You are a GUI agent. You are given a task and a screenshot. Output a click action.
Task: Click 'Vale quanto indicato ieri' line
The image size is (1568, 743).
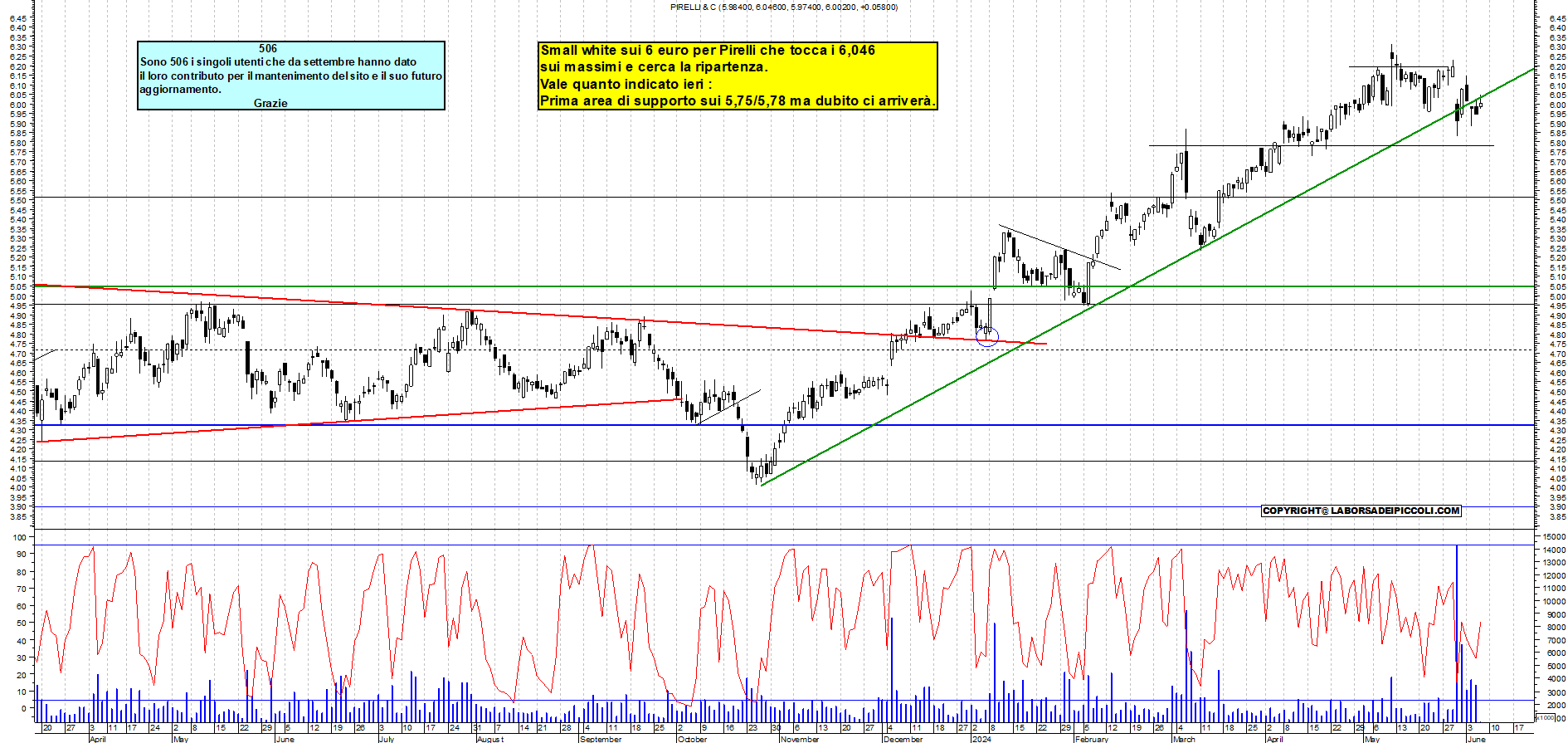[626, 84]
